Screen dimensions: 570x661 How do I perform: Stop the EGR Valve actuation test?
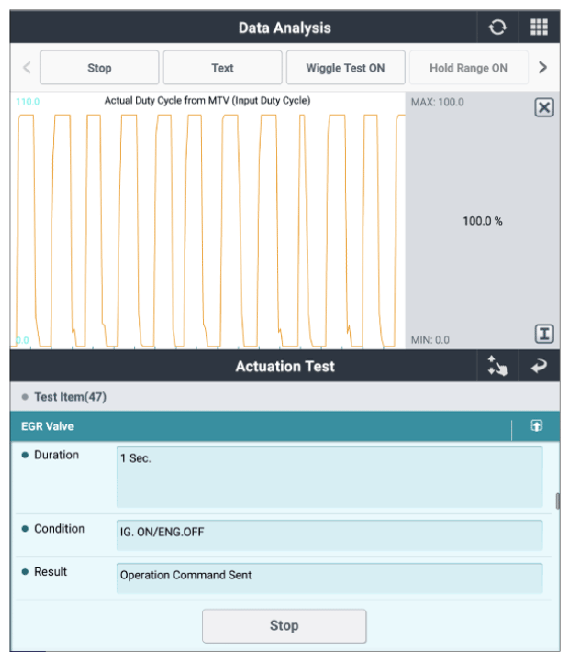pos(284,626)
